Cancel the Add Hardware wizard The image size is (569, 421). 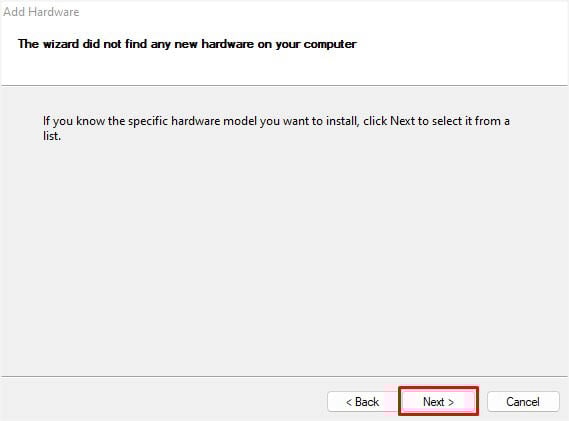coord(523,401)
